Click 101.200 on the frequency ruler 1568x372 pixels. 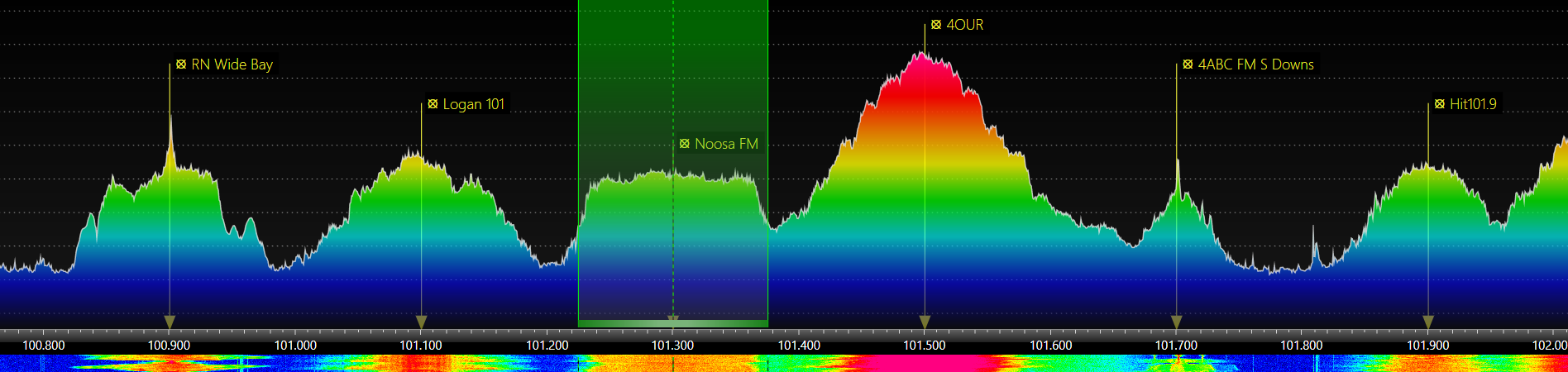point(547,345)
